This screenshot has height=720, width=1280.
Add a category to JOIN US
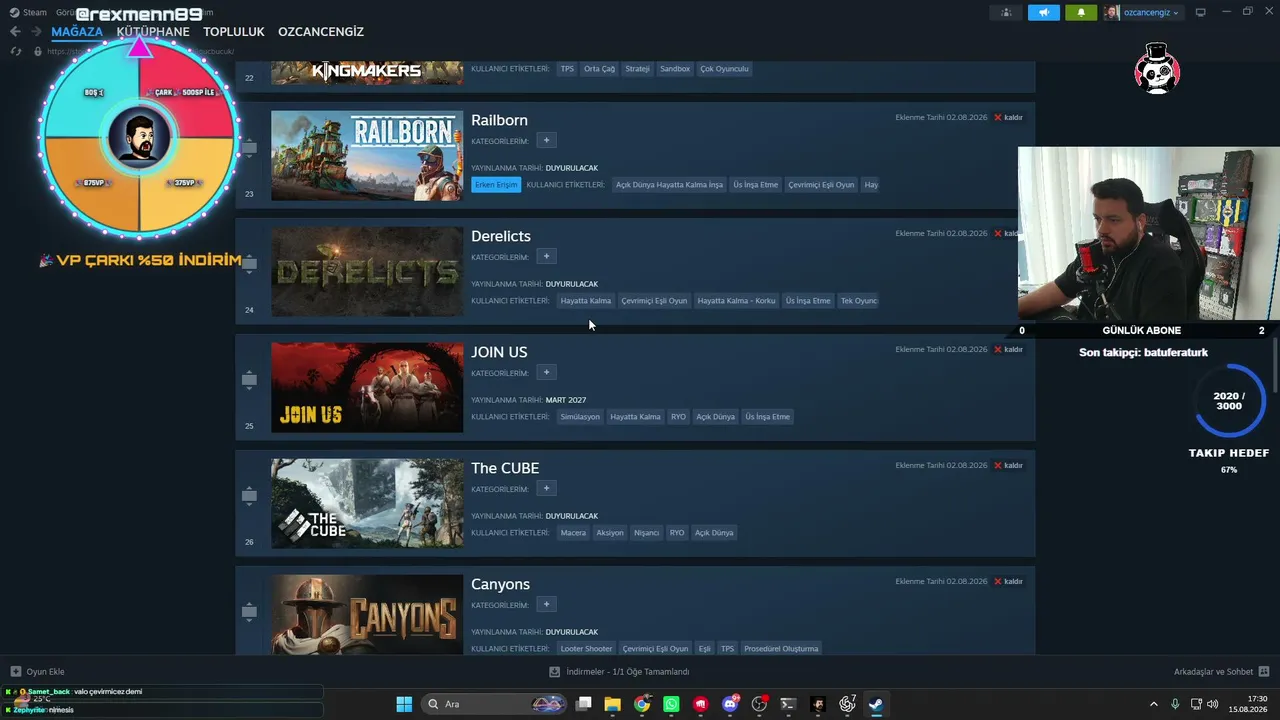pos(546,373)
